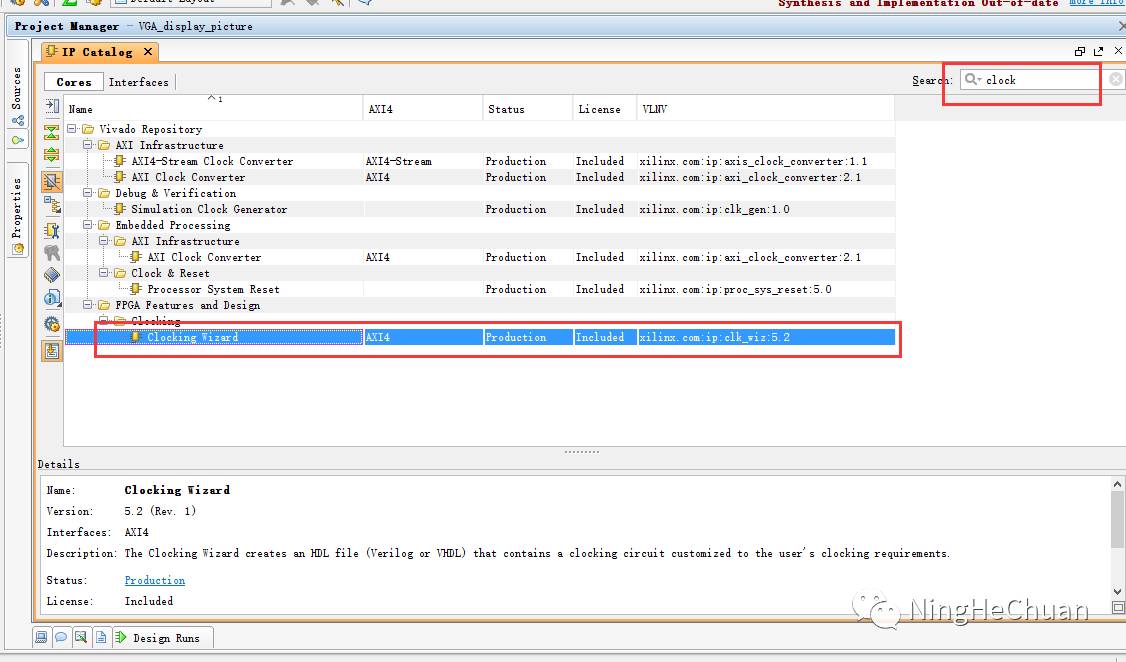Clear the search field with X icon

pos(1116,80)
